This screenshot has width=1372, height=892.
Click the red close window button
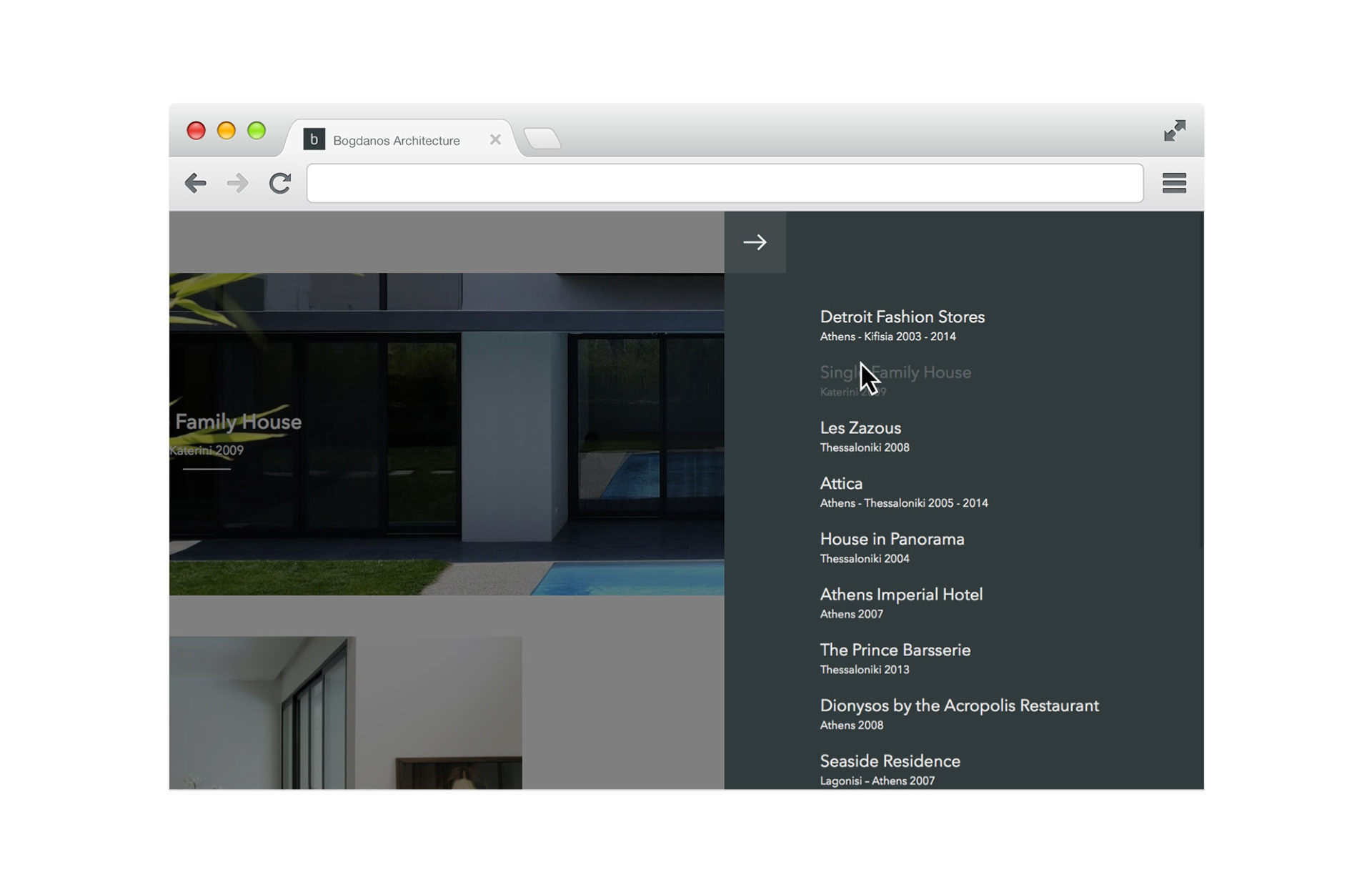point(196,130)
